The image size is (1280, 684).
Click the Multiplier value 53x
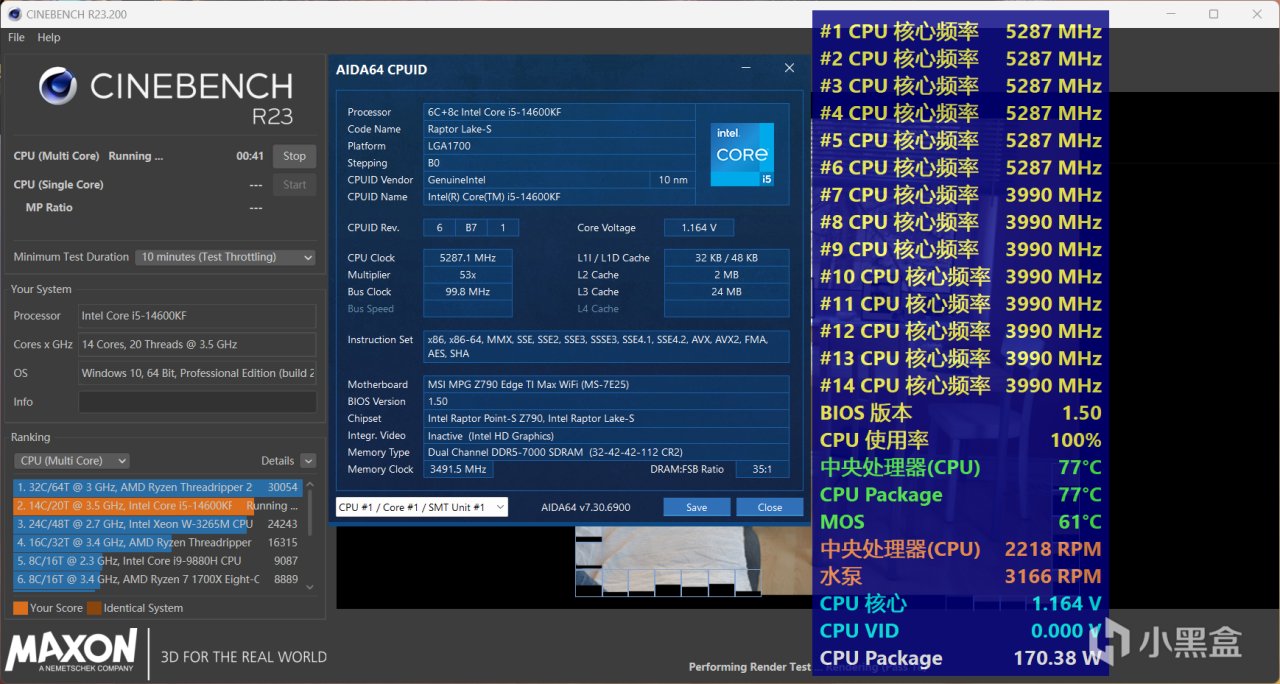[468, 275]
